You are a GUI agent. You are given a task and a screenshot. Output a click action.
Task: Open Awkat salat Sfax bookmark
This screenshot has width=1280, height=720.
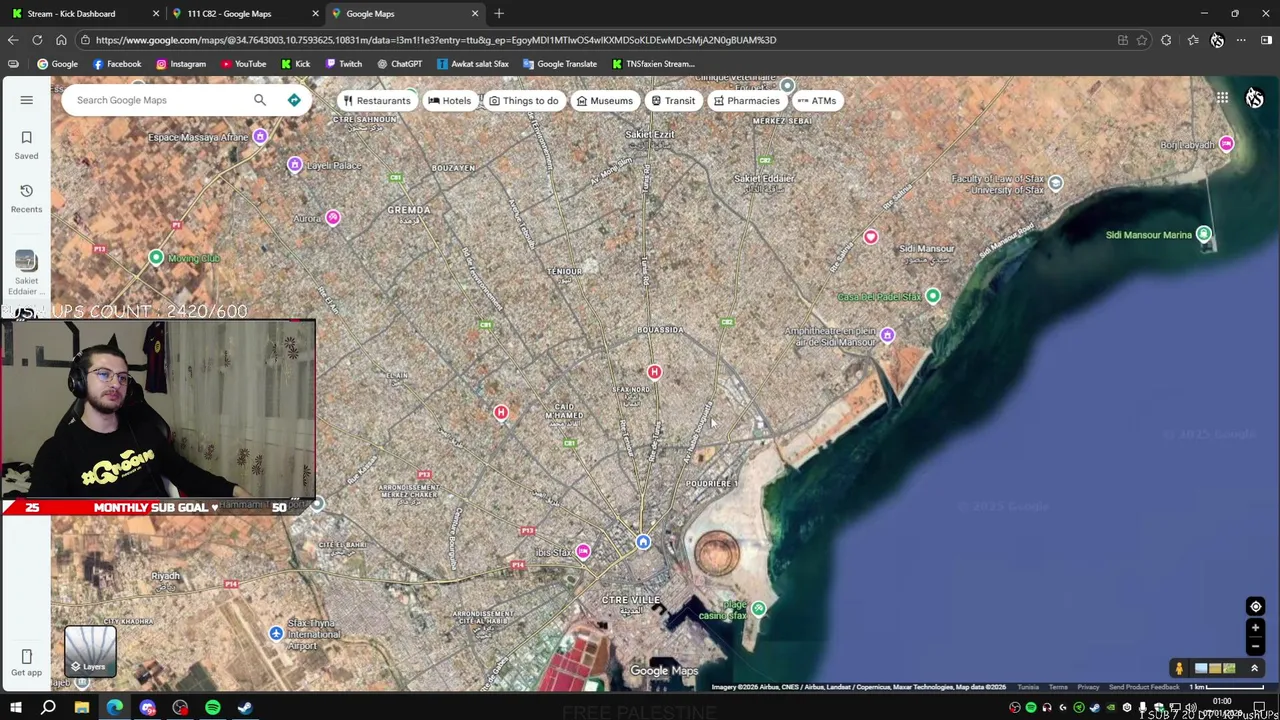coord(472,64)
